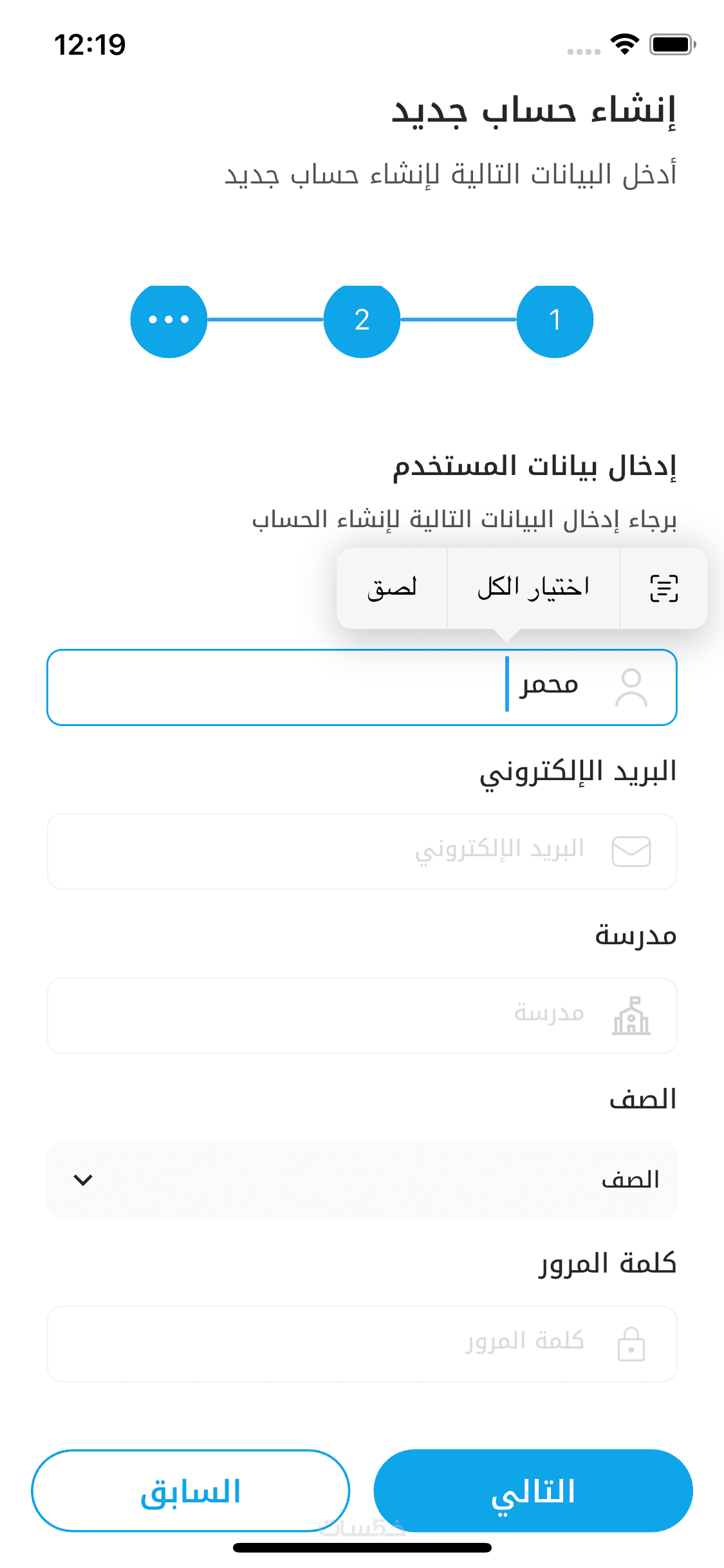Image resolution: width=724 pixels, height=1568 pixels.
Task: Tap the school building icon
Action: click(631, 1016)
